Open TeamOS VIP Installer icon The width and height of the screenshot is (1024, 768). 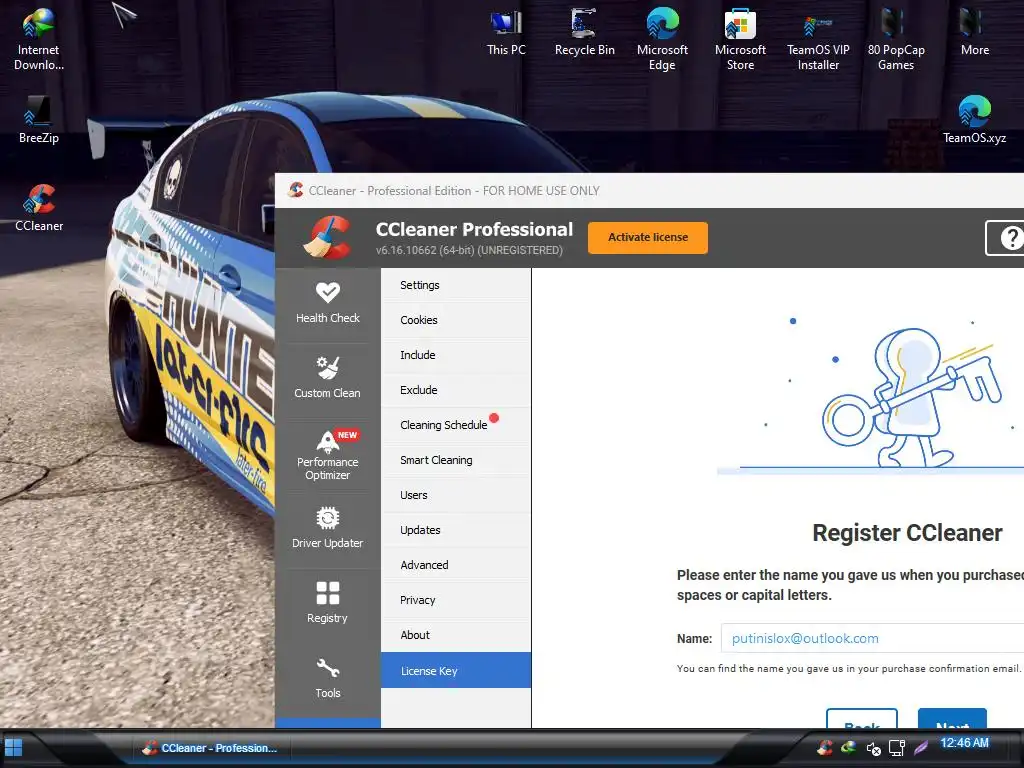[x=818, y=39]
